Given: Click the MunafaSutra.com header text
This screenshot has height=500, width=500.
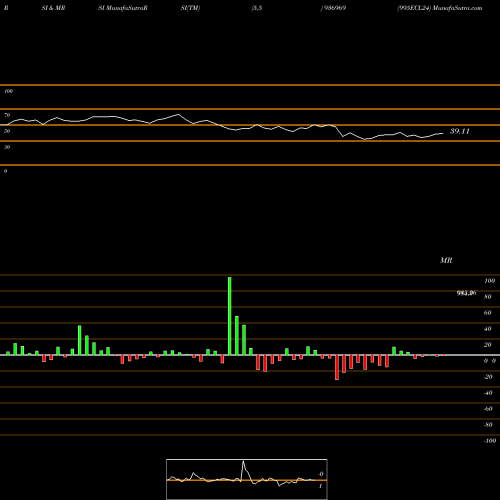Looking at the screenshot, I should [x=457, y=8].
